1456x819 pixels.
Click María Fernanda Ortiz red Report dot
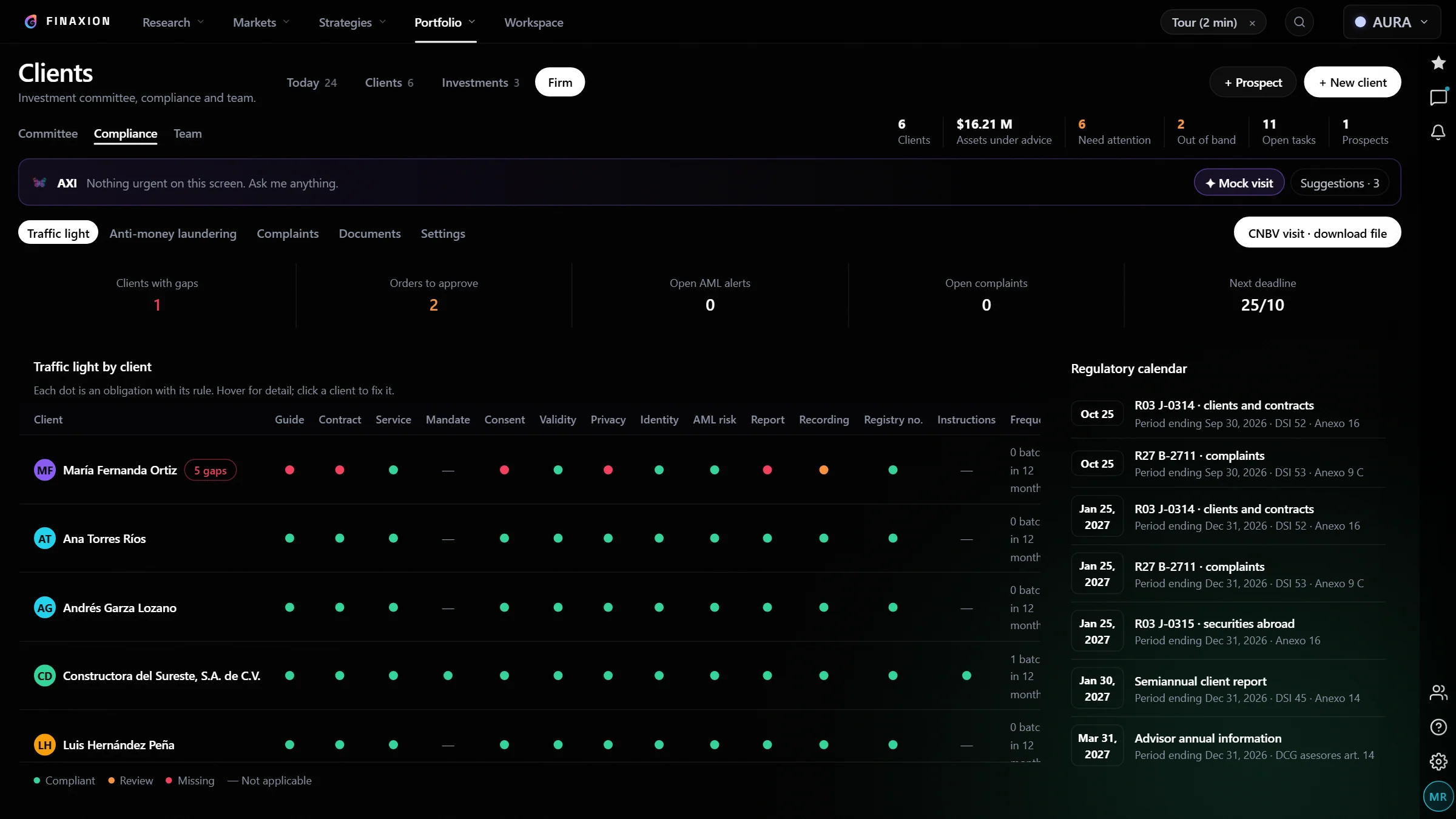(x=767, y=470)
